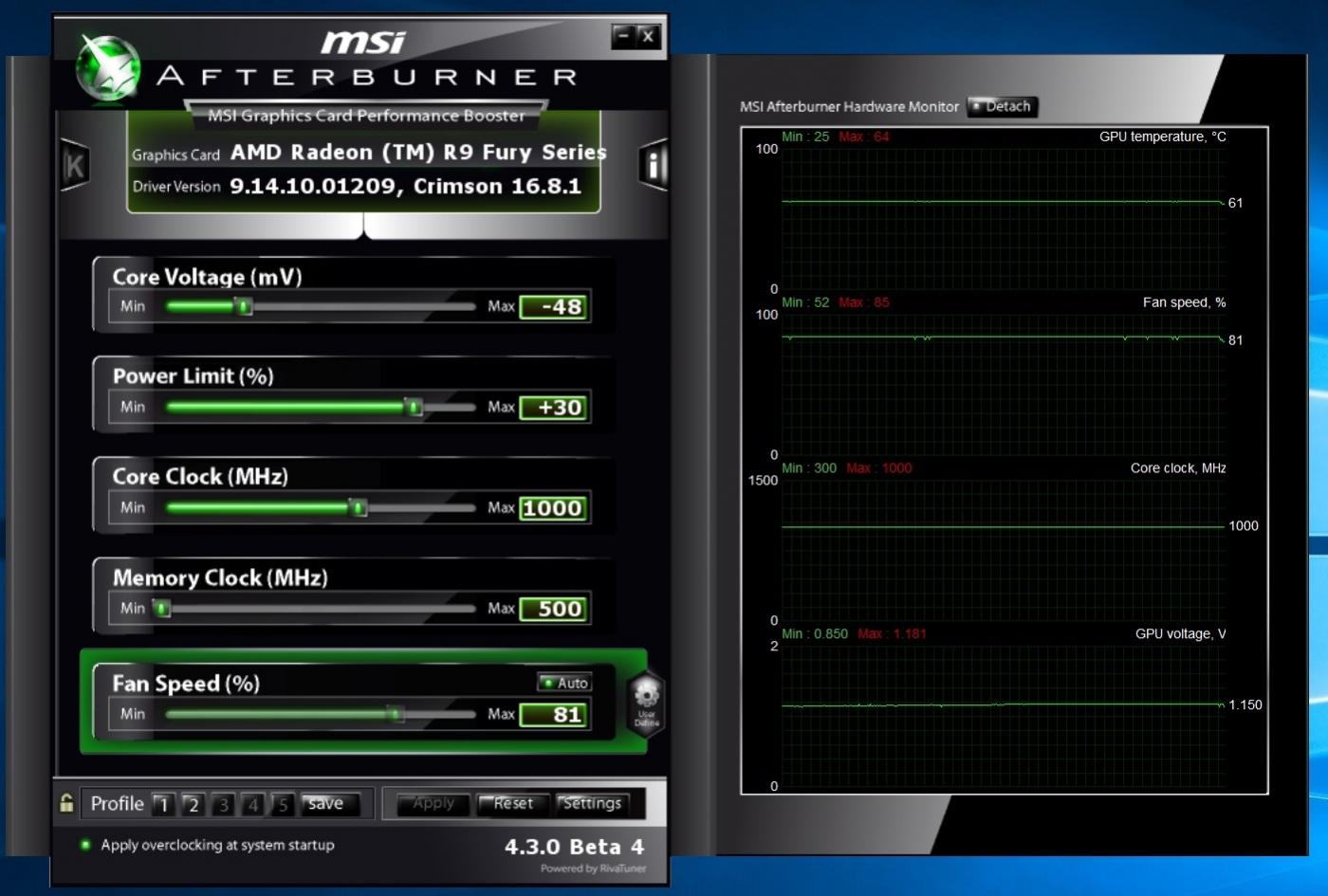Open the Settings button
The width and height of the screenshot is (1328, 896).
point(591,803)
